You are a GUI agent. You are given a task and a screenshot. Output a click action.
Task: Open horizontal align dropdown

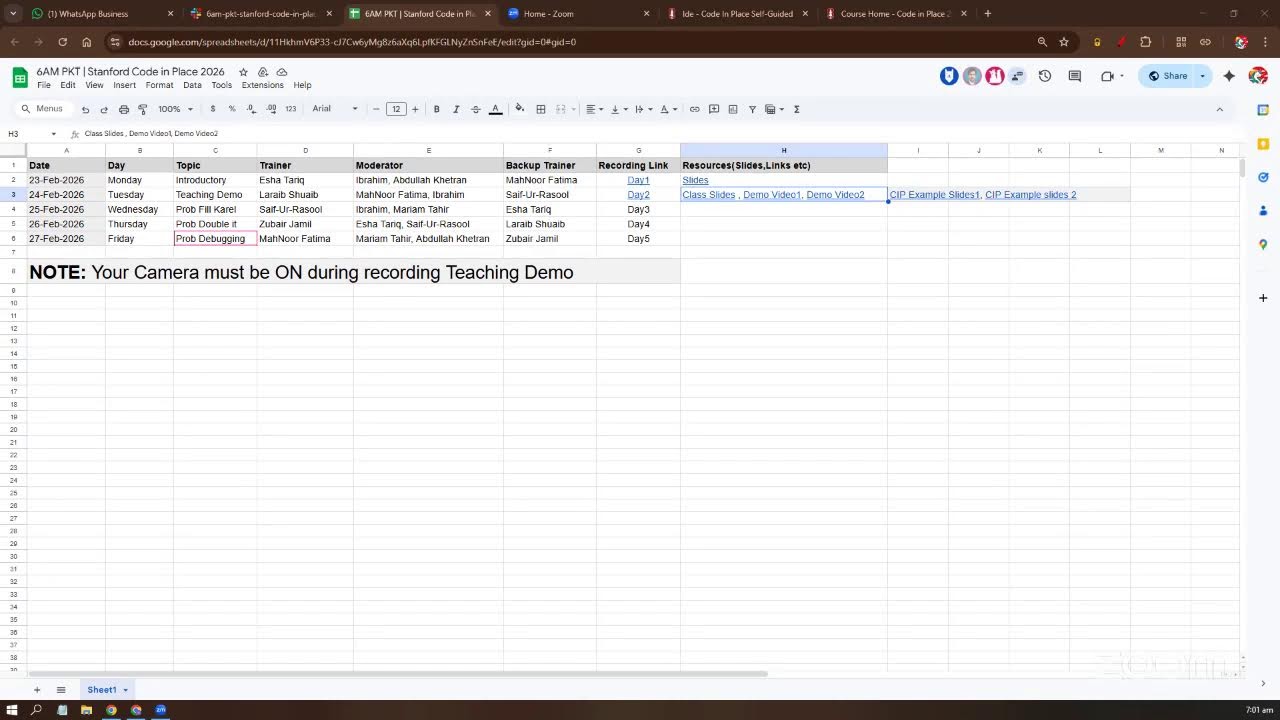pos(594,109)
